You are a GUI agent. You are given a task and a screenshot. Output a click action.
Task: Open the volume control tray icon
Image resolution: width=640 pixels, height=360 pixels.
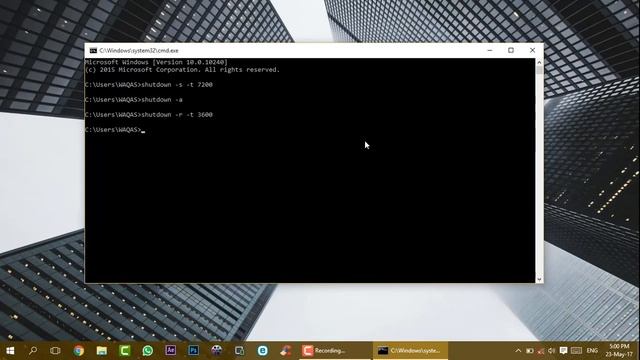551,351
